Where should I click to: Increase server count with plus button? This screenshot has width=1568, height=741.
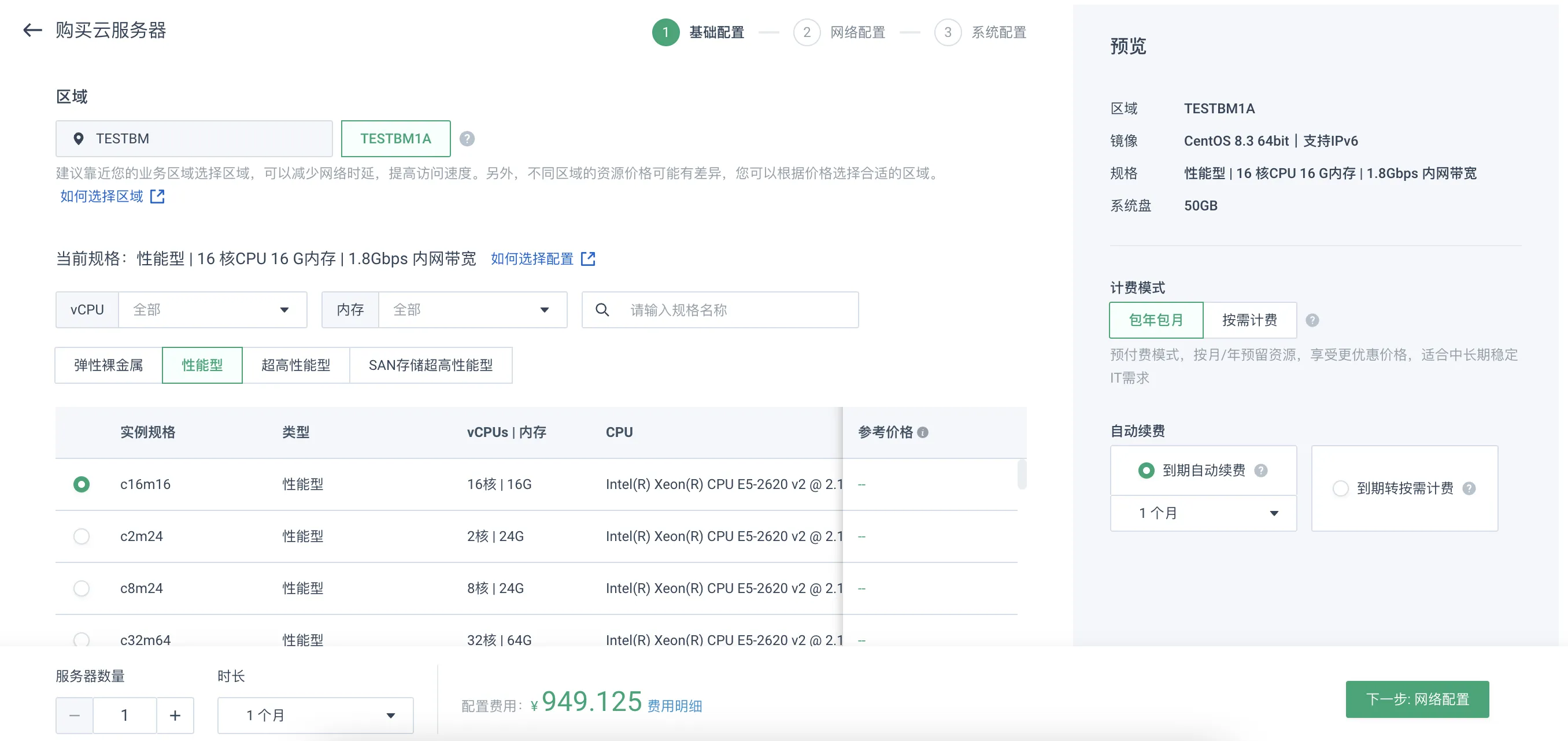tap(175, 716)
